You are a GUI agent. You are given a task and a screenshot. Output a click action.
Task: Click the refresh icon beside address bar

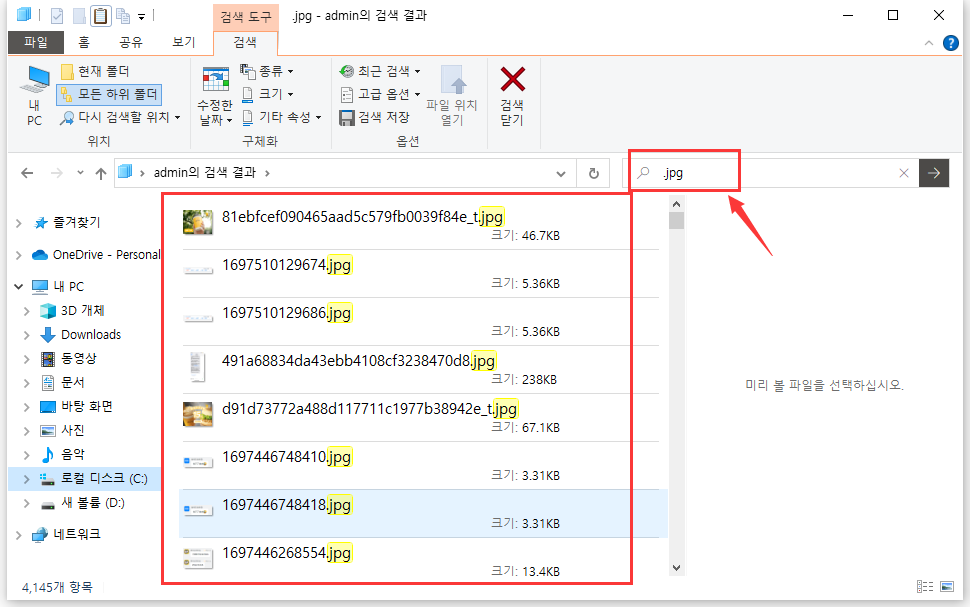pyautogui.click(x=593, y=172)
